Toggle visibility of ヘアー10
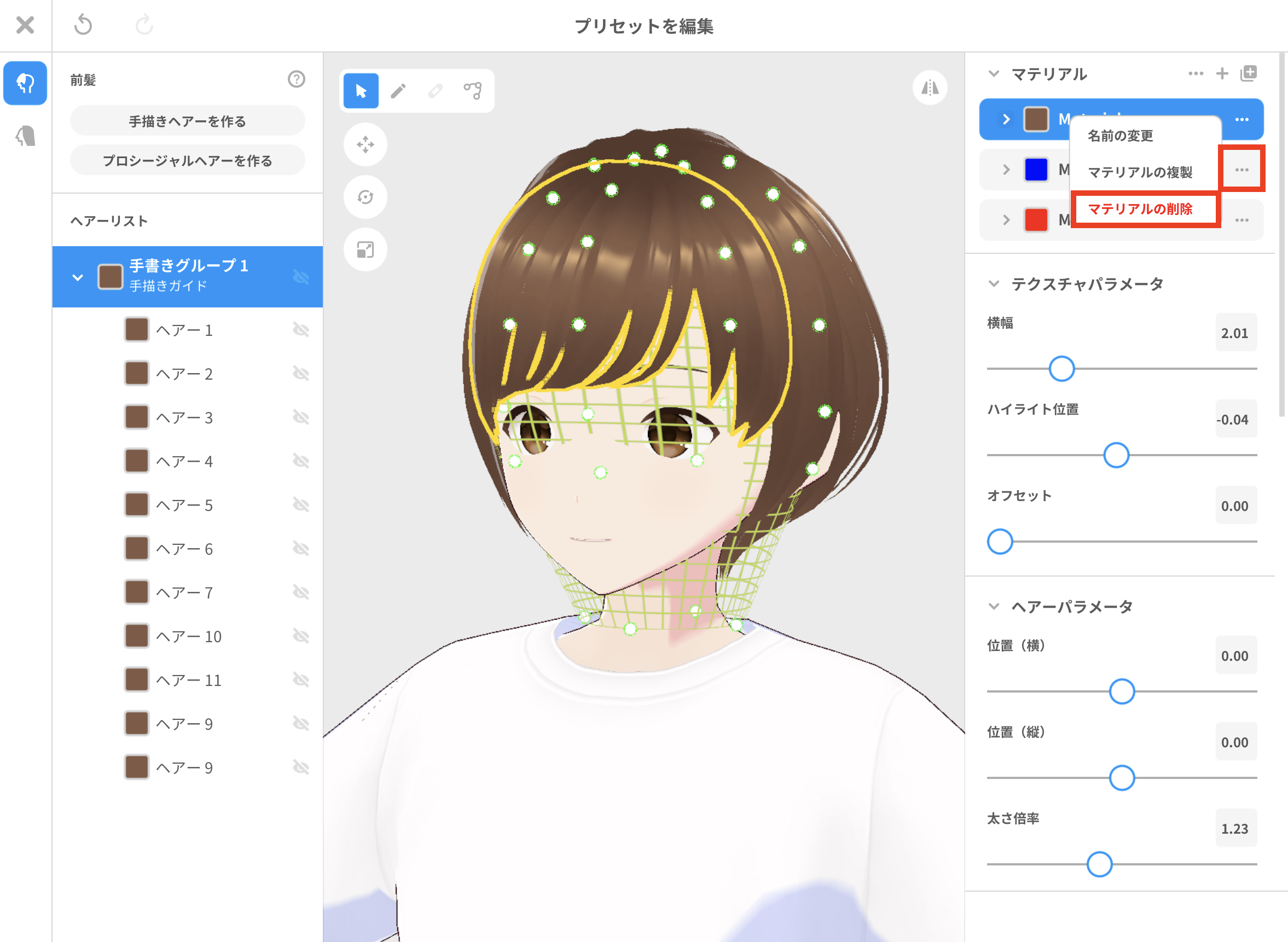Viewport: 1288px width, 942px height. [x=300, y=636]
